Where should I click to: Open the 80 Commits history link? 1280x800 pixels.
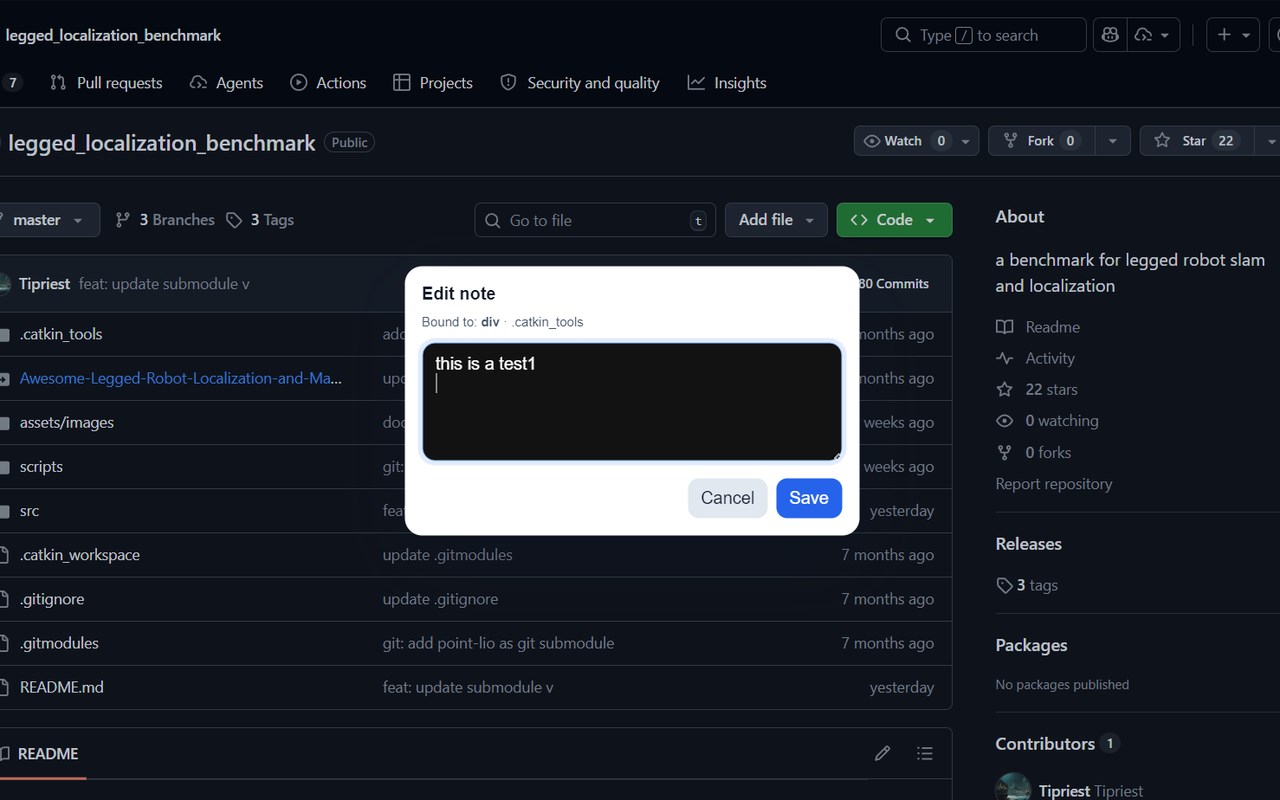[x=893, y=284]
